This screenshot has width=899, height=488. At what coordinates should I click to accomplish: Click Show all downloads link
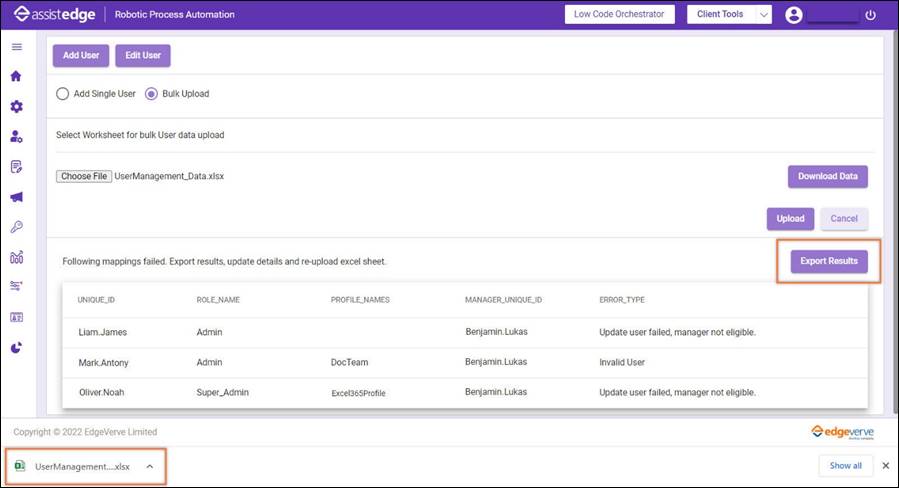(x=845, y=466)
